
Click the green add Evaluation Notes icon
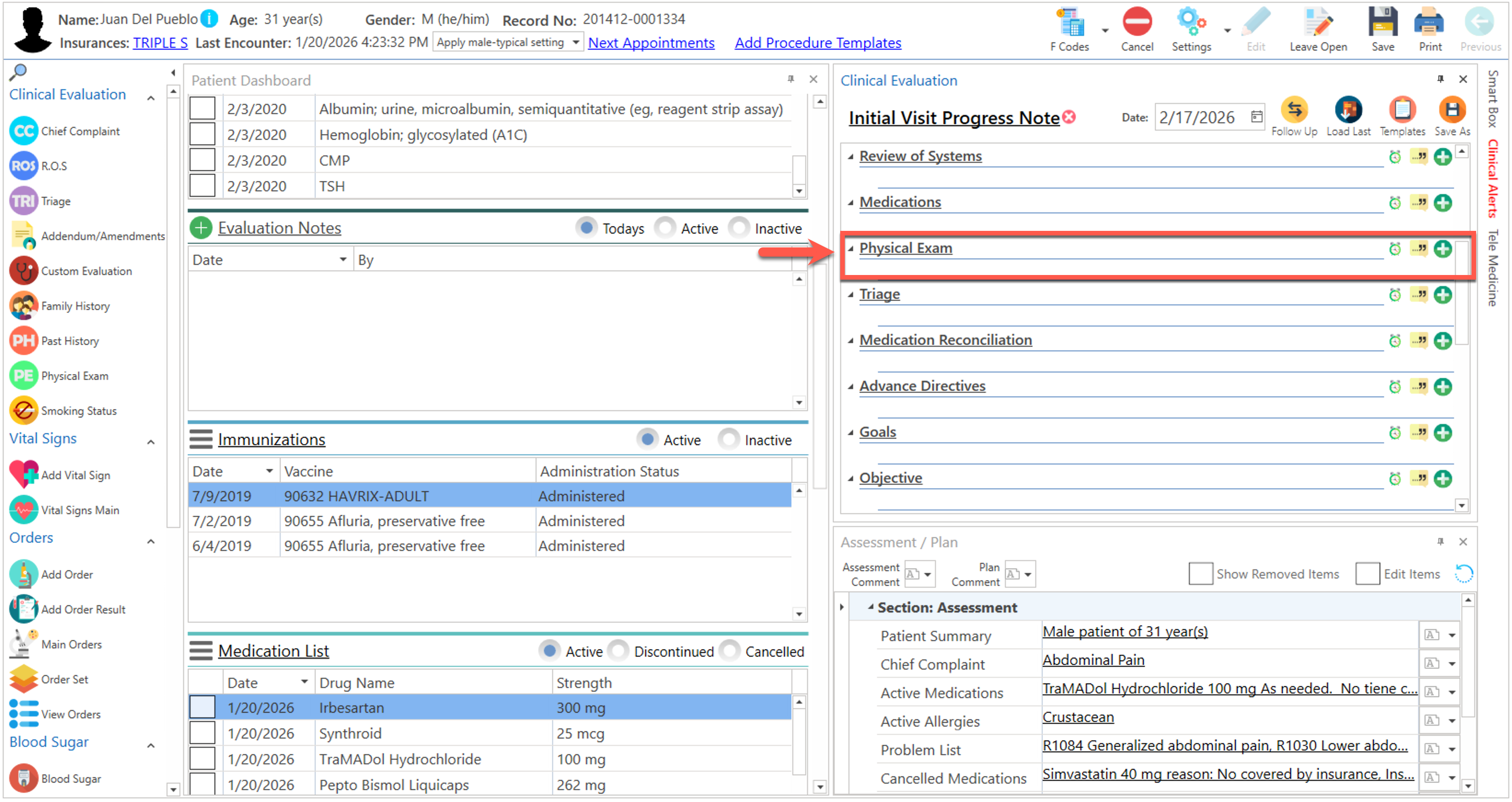click(201, 228)
